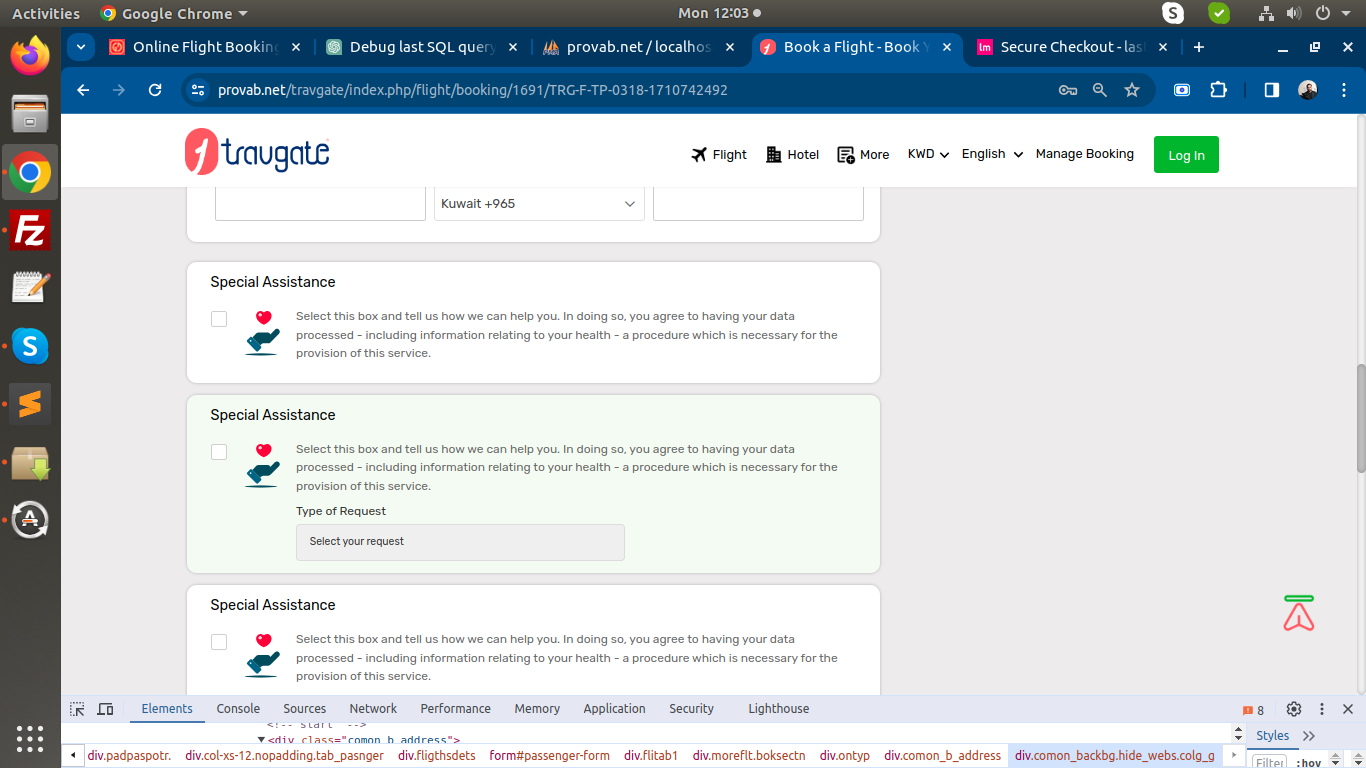Select form#passenger-form breadcrumb in DevTools

(549, 756)
